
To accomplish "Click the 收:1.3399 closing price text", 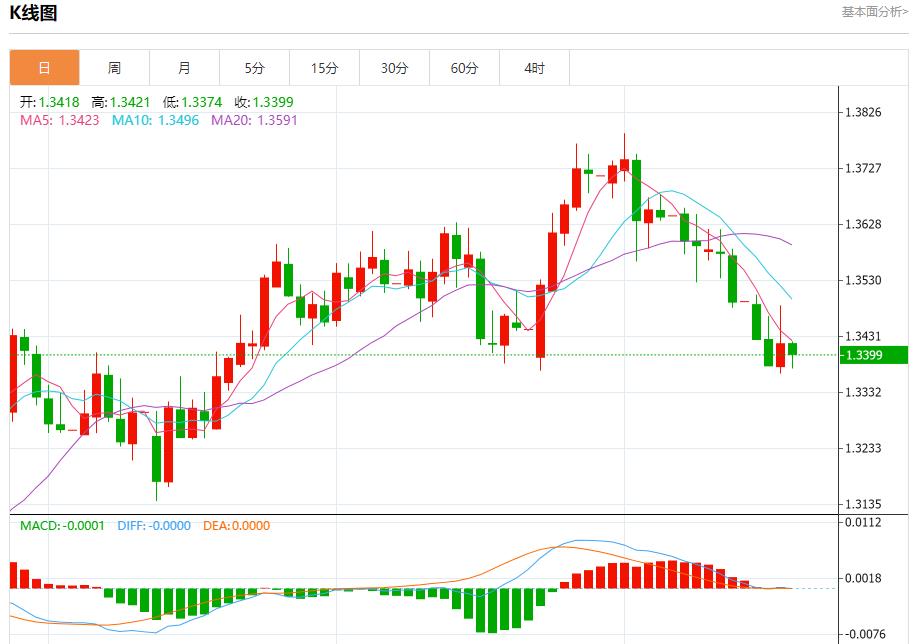I will (263, 102).
